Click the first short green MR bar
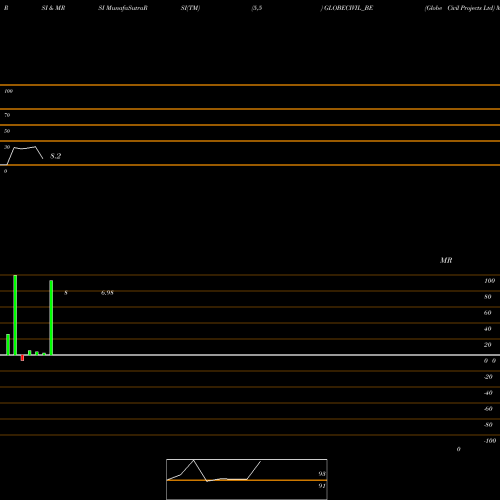 tap(8, 345)
